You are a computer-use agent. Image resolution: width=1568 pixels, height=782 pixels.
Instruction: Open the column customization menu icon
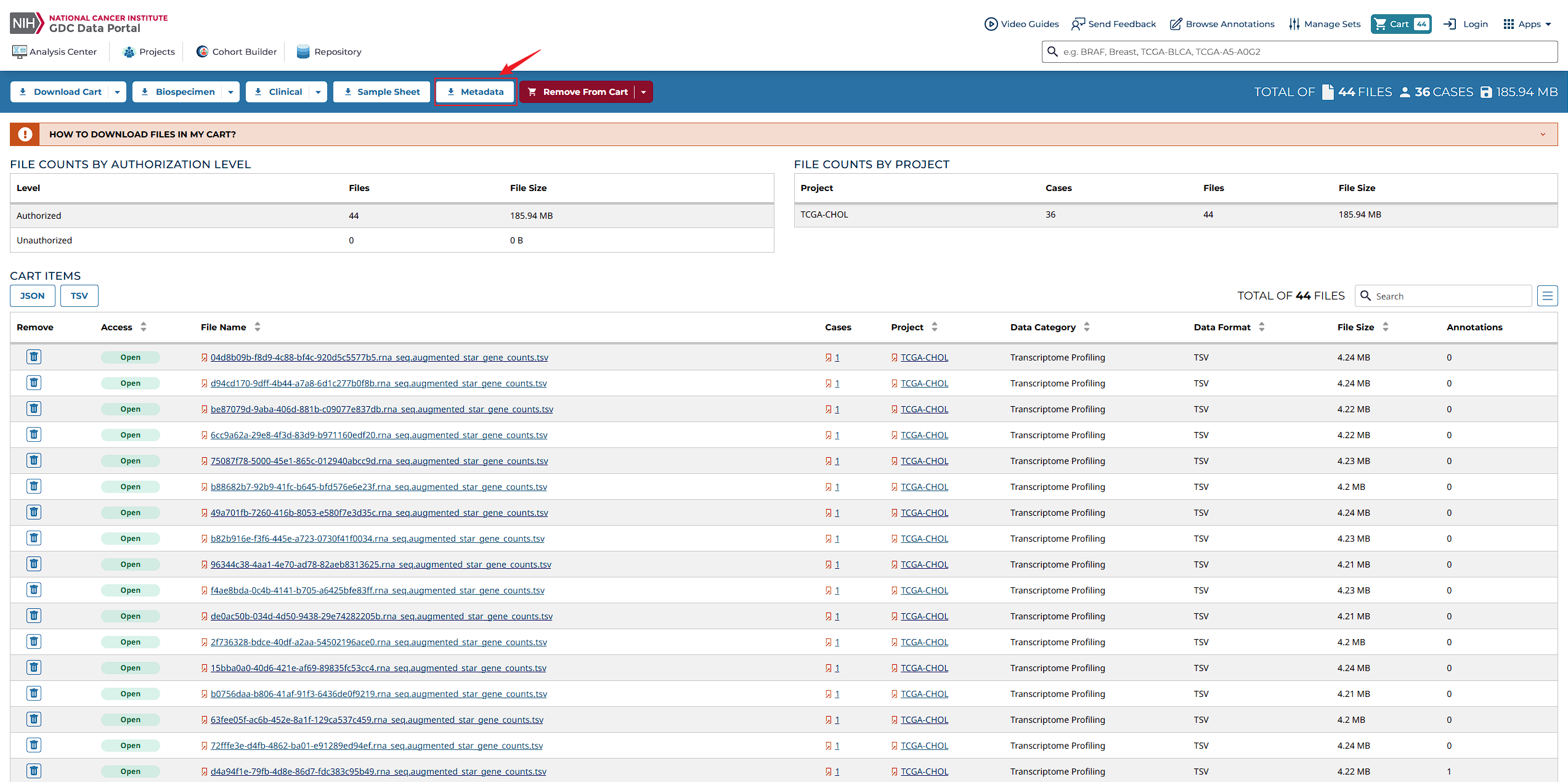(1548, 296)
